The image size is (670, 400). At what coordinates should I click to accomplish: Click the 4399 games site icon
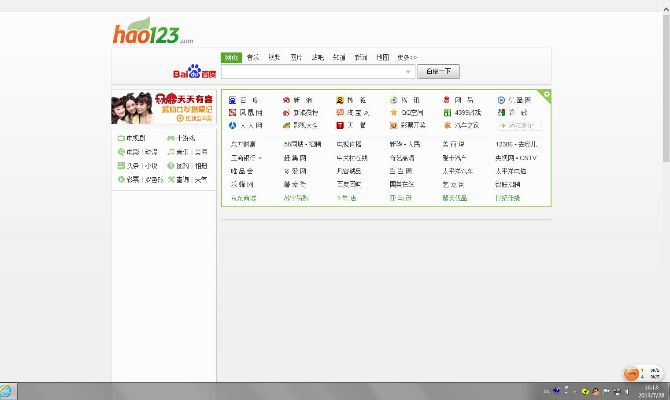point(448,113)
